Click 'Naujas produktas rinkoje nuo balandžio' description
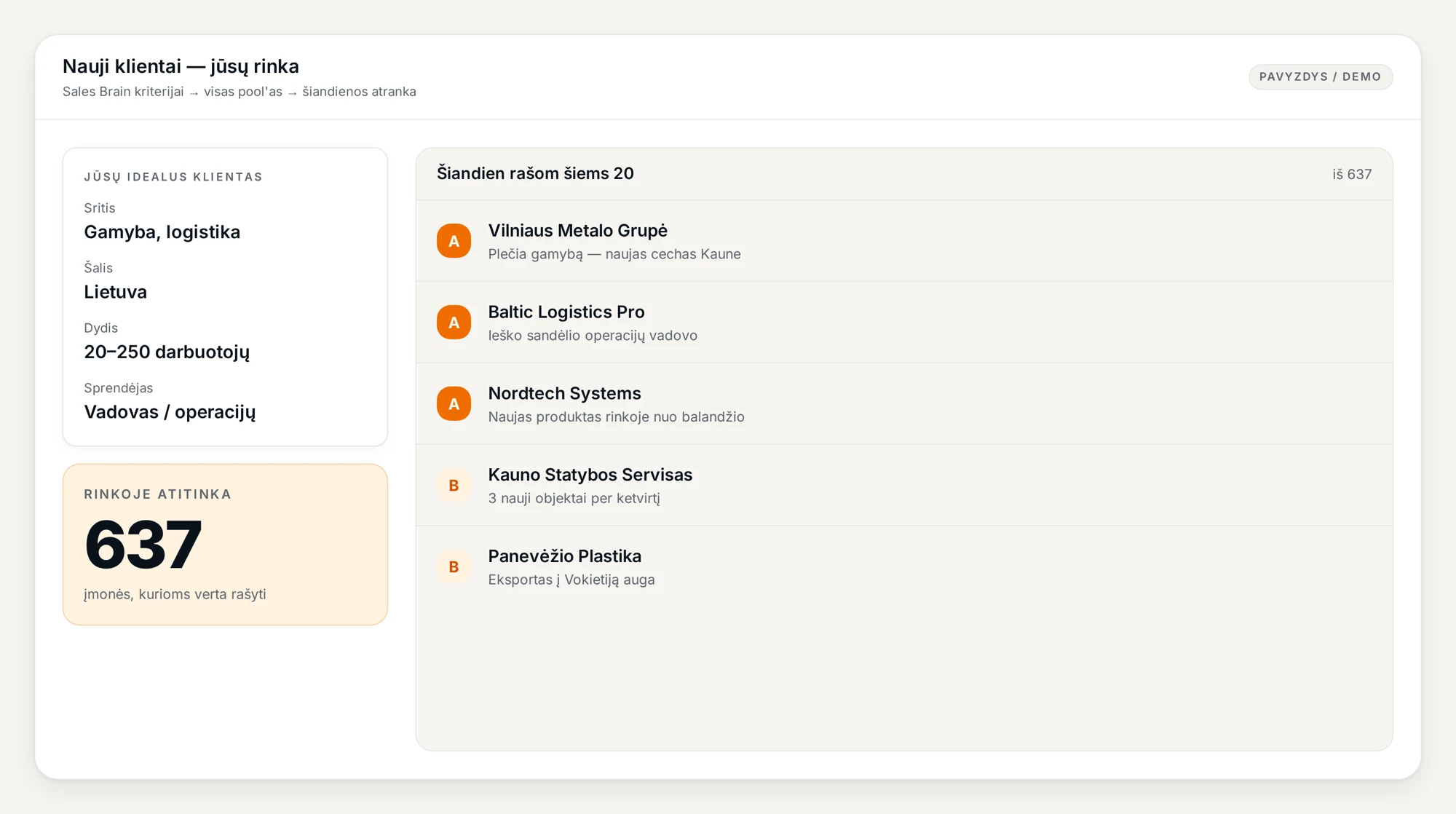The width and height of the screenshot is (1456, 814). click(x=616, y=417)
